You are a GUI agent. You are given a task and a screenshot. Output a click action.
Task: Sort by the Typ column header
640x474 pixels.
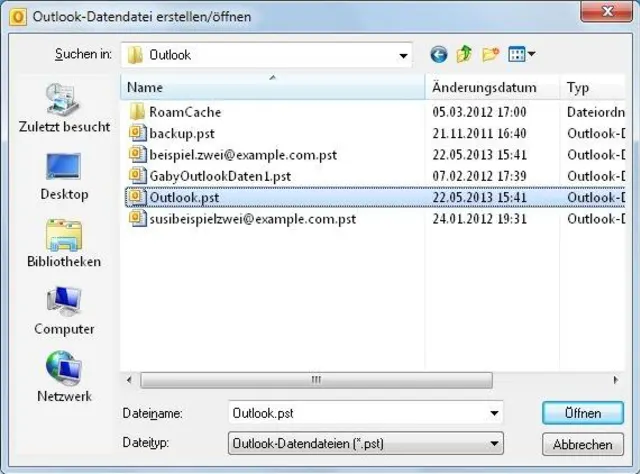(x=592, y=87)
